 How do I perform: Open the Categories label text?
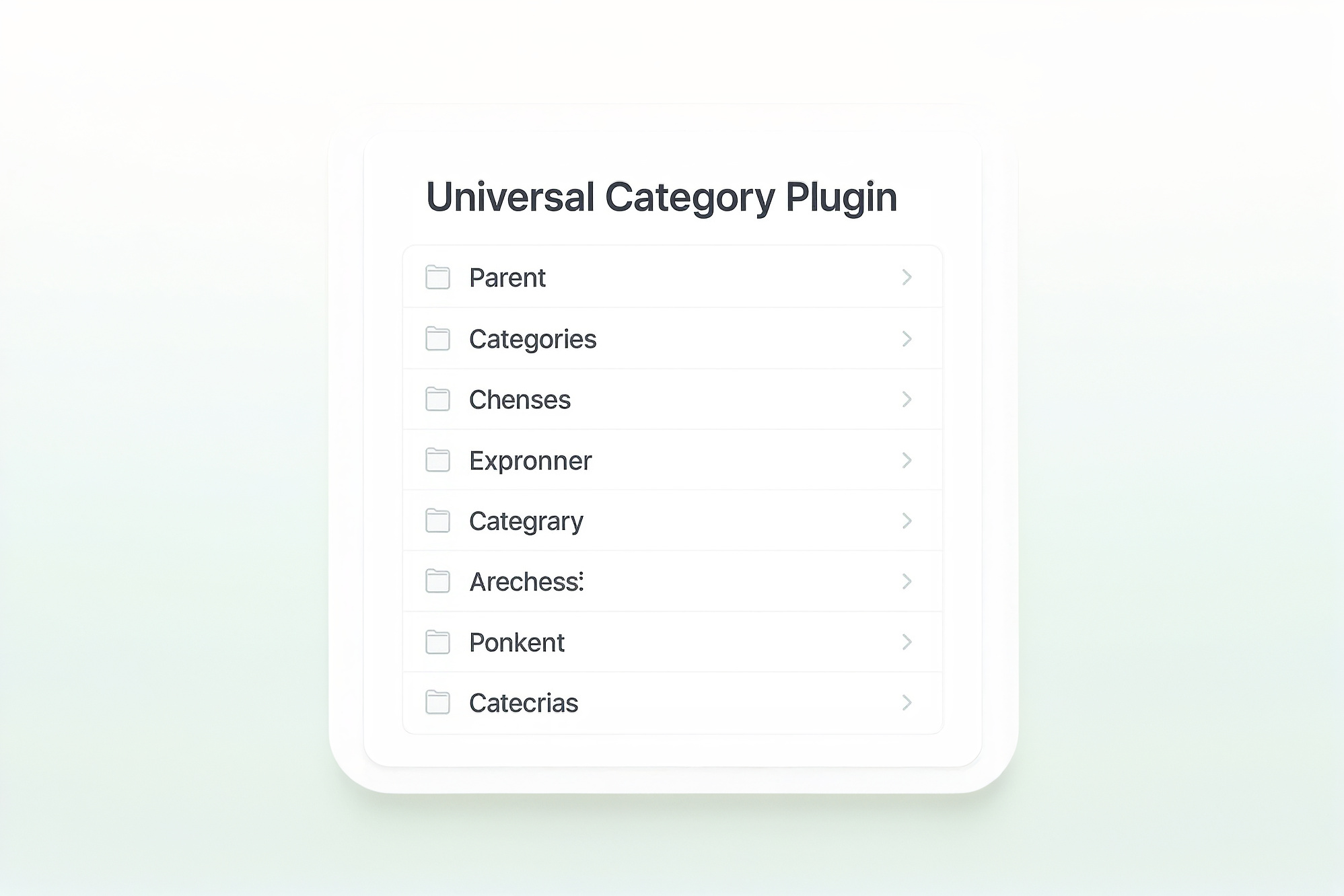click(532, 339)
